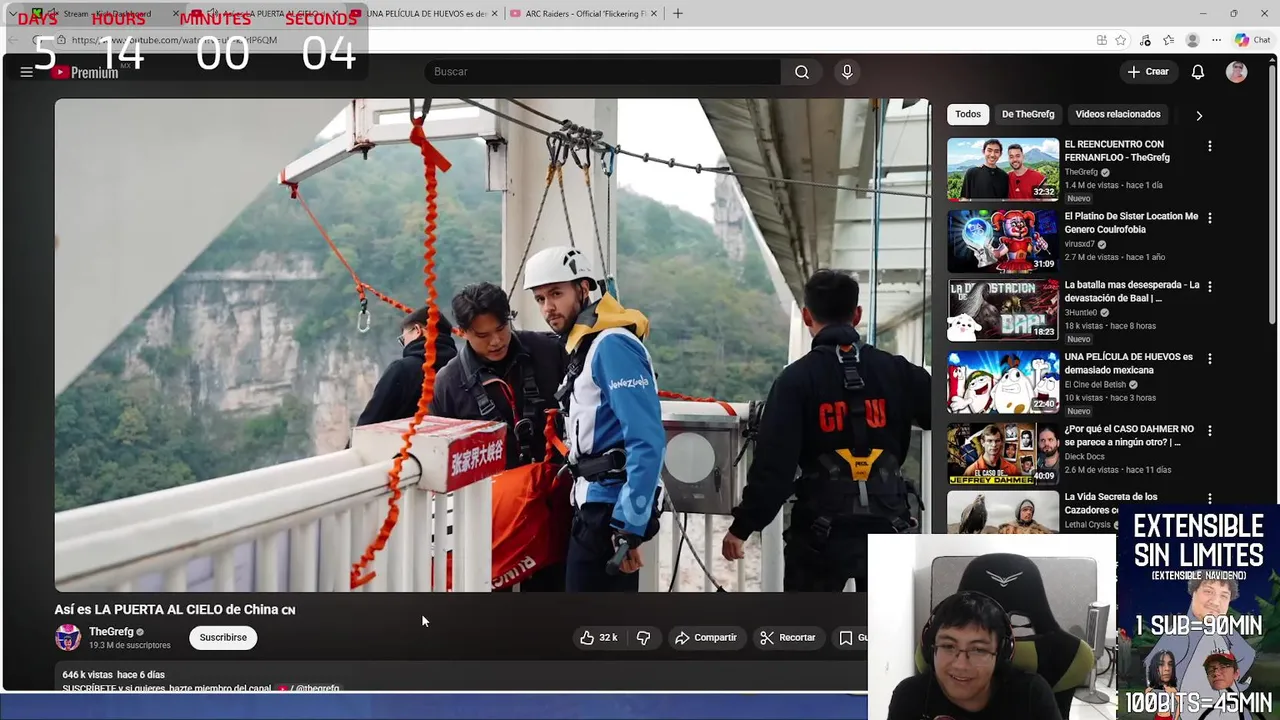The height and width of the screenshot is (720, 1280).
Task: Click 19.3 M de suscriptores text
Action: click(130, 646)
